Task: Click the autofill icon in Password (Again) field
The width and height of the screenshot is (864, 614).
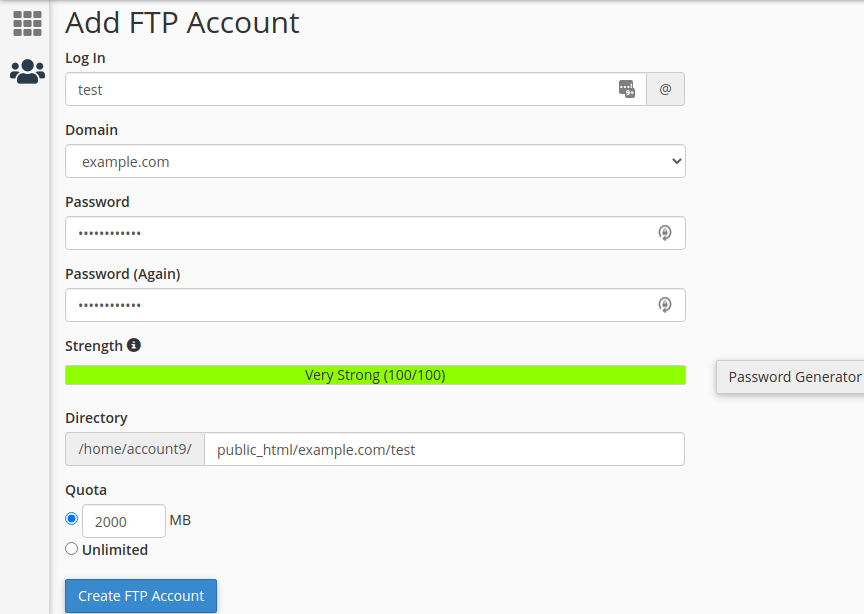Action: (665, 305)
